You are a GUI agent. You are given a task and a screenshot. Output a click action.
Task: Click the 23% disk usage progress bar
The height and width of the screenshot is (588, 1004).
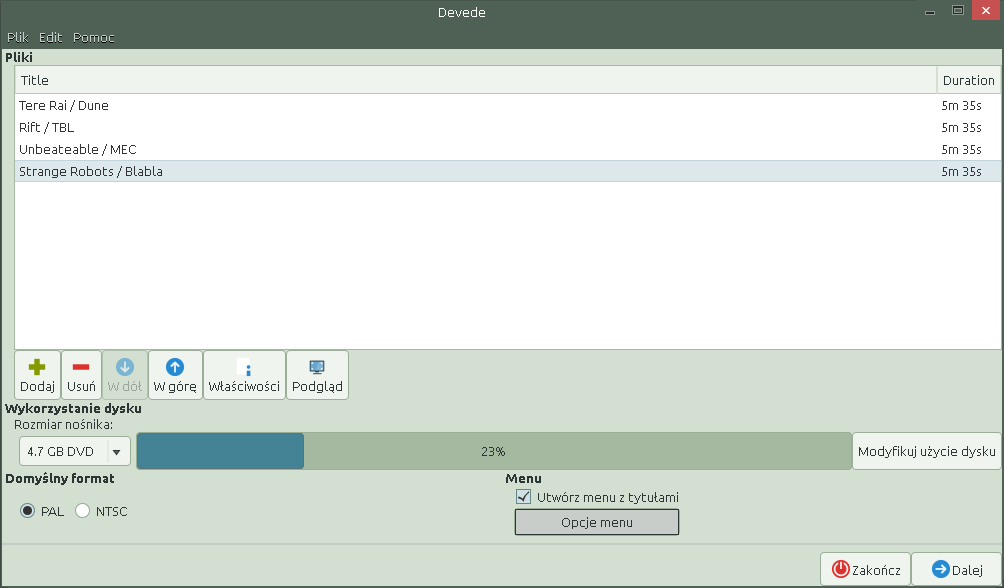[x=494, y=452]
